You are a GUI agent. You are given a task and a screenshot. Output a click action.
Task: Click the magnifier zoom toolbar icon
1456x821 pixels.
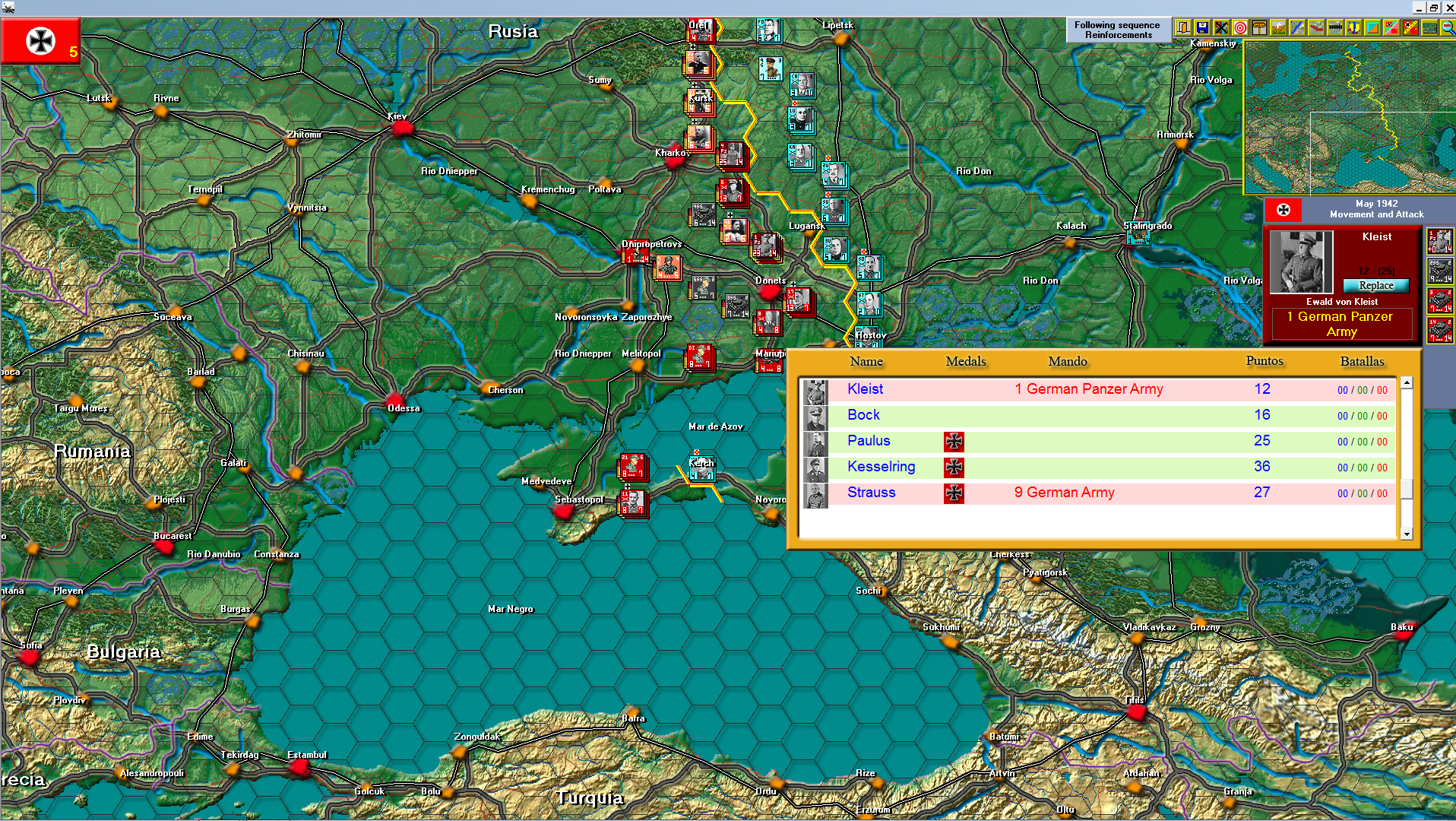[1447, 27]
